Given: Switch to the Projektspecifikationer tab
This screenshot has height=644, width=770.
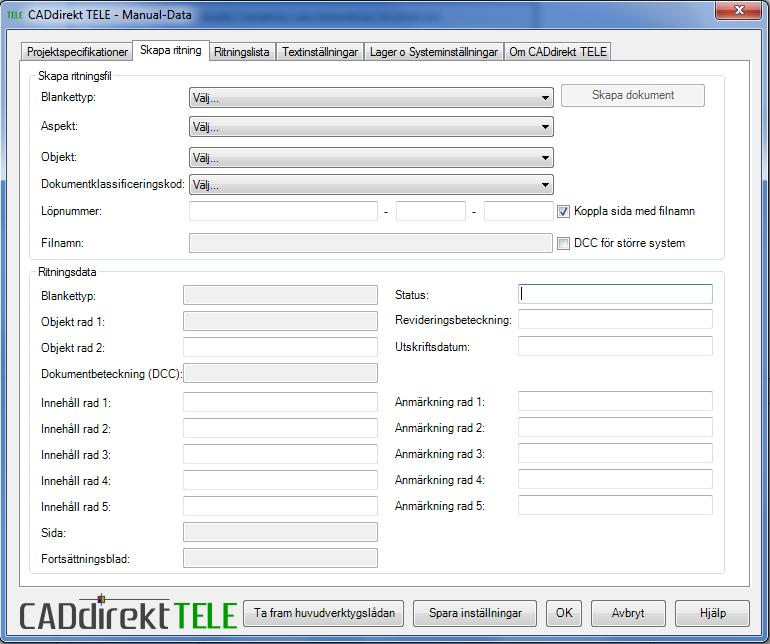Looking at the screenshot, I should coord(77,52).
